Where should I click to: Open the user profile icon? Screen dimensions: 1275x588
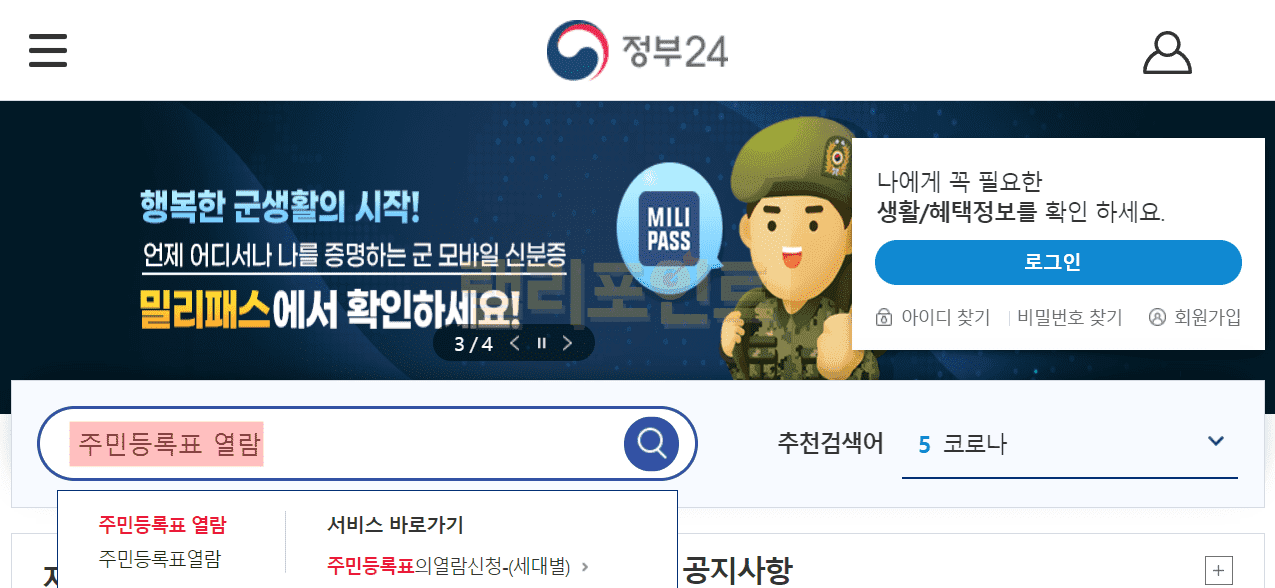click(x=1167, y=52)
